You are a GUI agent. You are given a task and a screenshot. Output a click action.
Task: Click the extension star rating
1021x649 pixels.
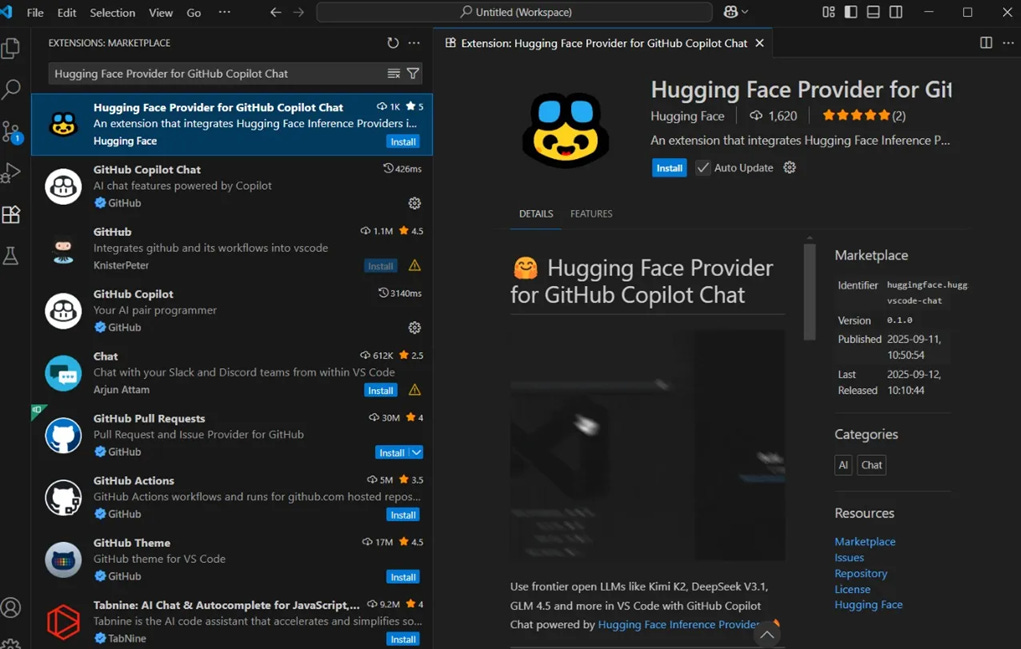tap(863, 116)
